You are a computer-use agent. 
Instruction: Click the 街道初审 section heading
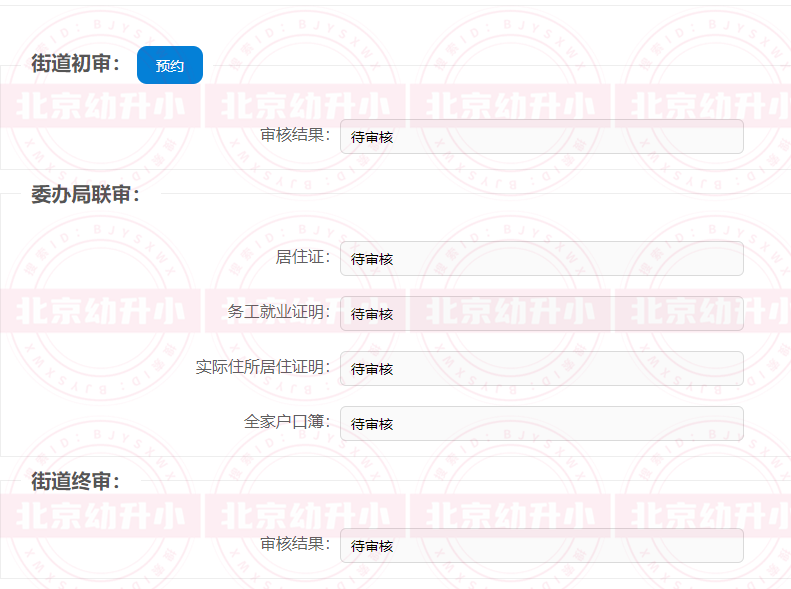pyautogui.click(x=76, y=64)
